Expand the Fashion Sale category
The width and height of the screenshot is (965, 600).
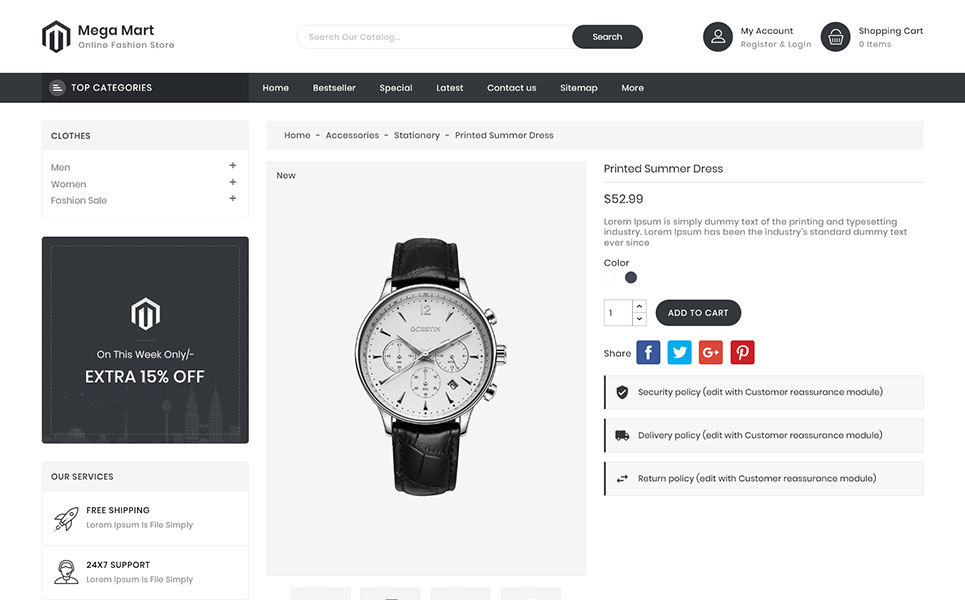point(233,198)
